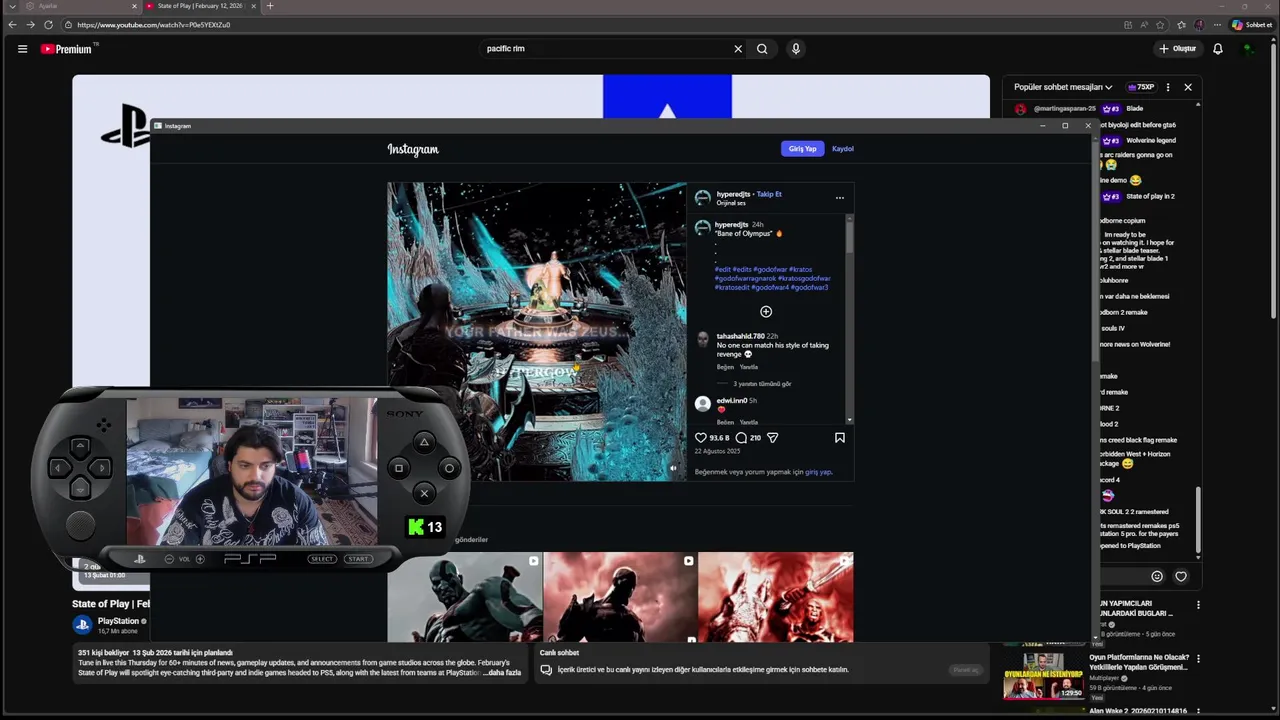
Task: Click Giriş Yap button in Instagram window
Action: coord(802,149)
